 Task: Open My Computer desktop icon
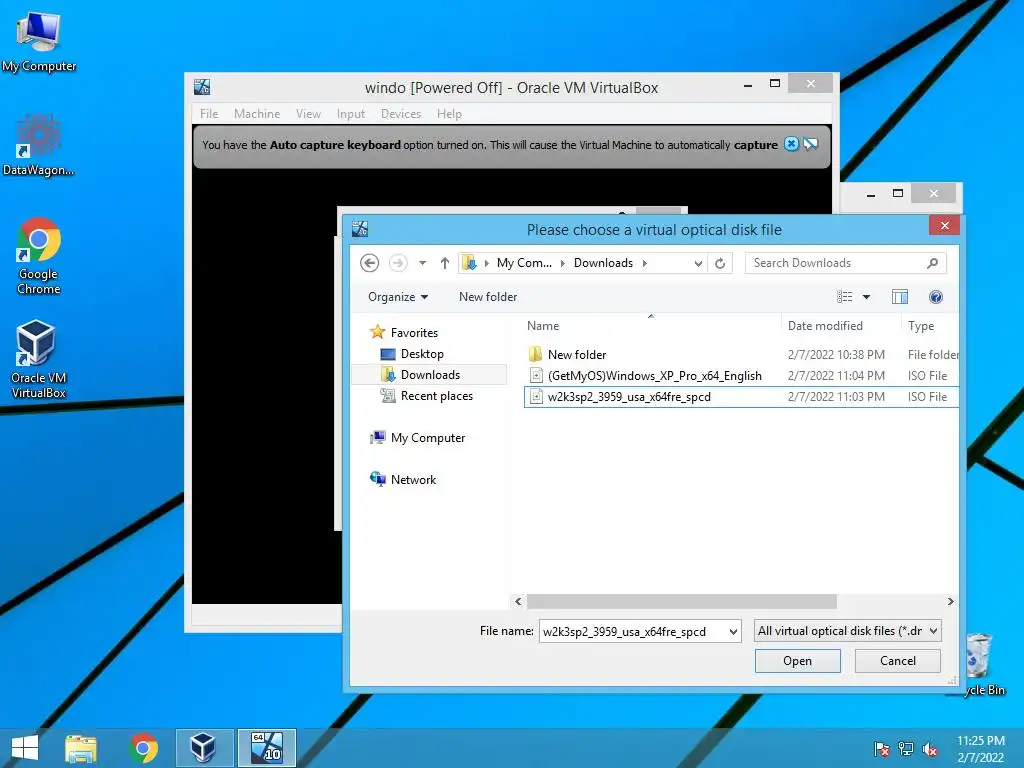point(39,40)
